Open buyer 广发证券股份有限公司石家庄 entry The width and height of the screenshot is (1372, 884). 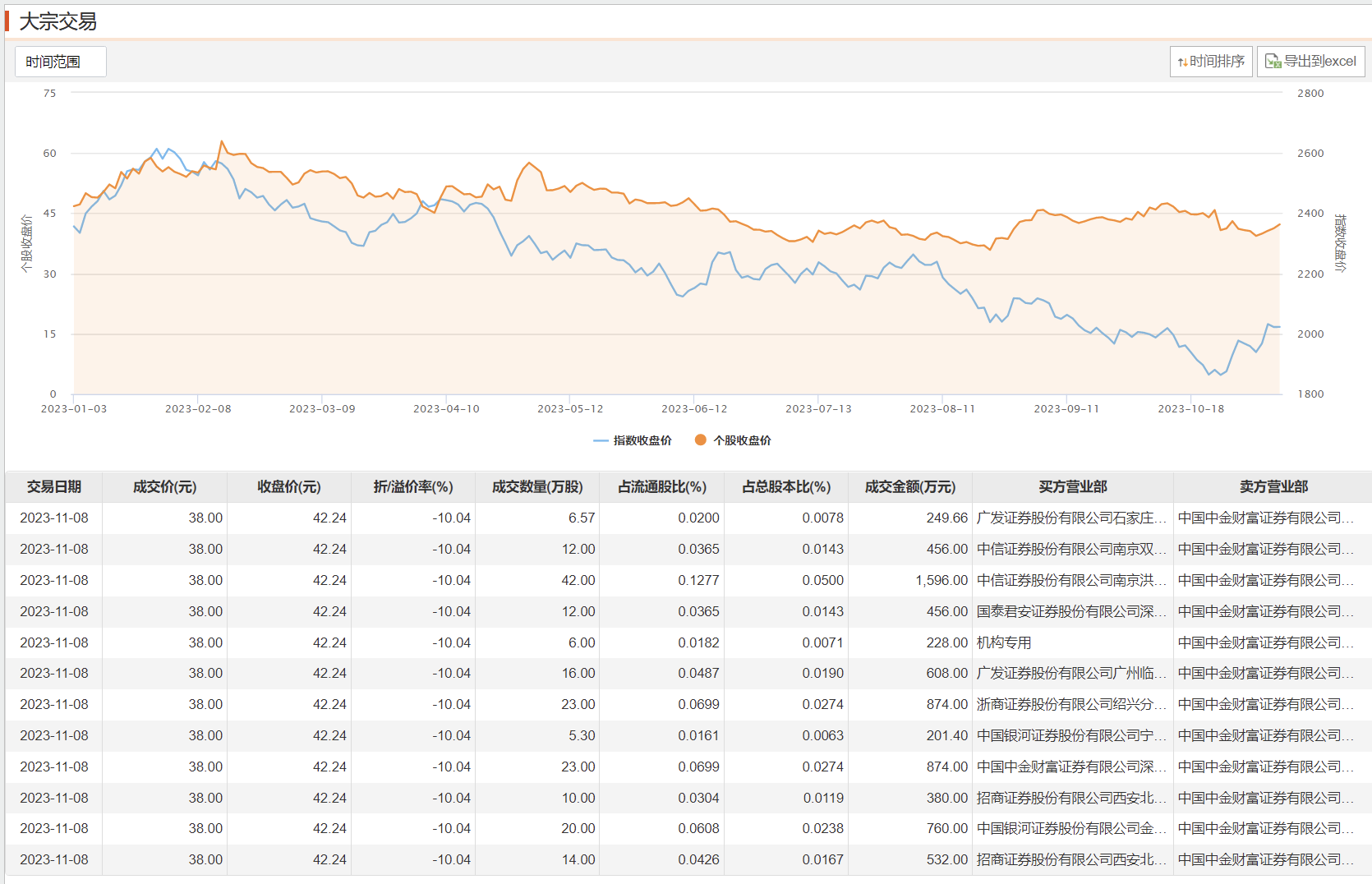coord(1070,518)
